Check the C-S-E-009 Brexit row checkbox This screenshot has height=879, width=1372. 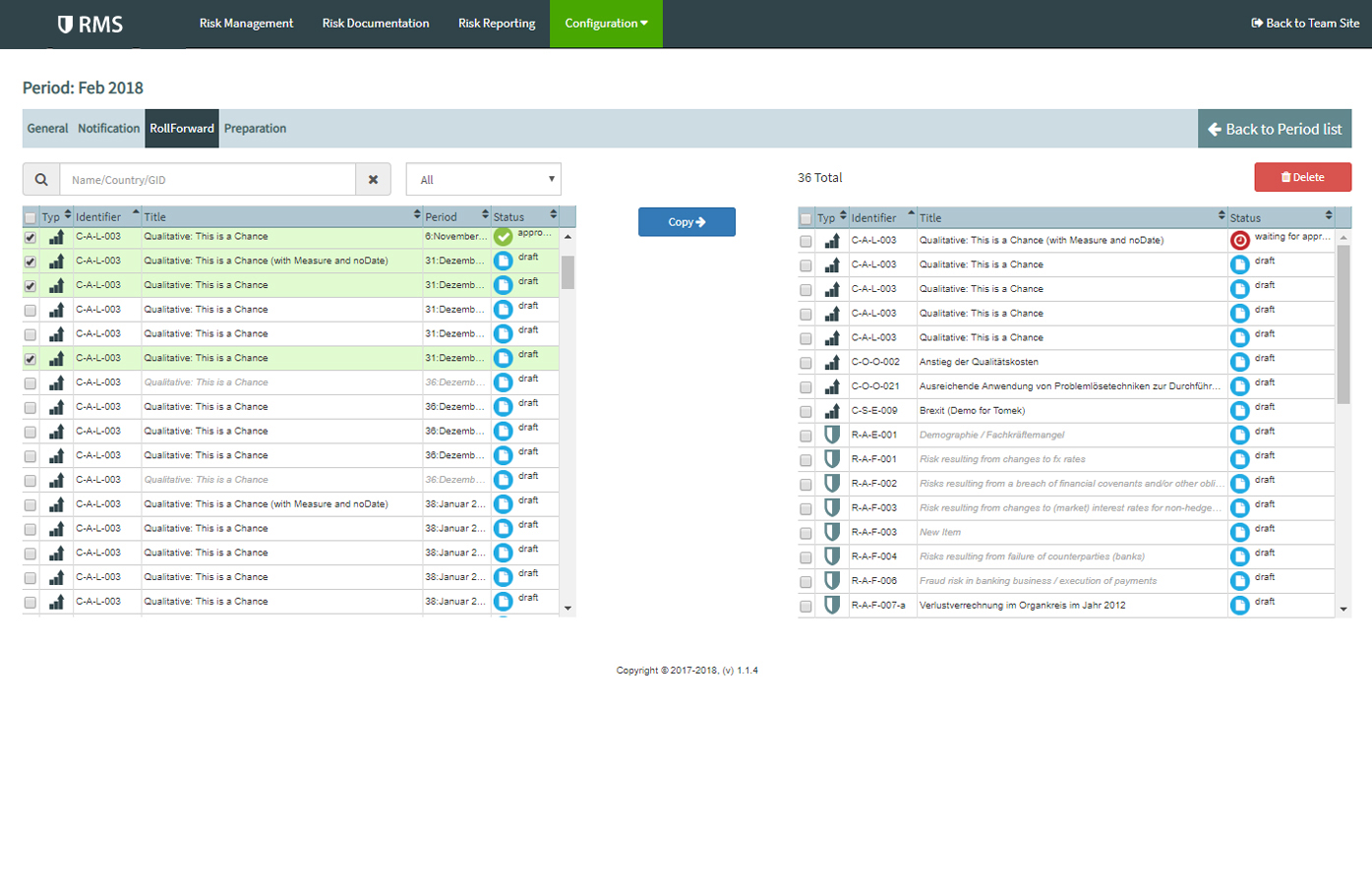coord(806,412)
